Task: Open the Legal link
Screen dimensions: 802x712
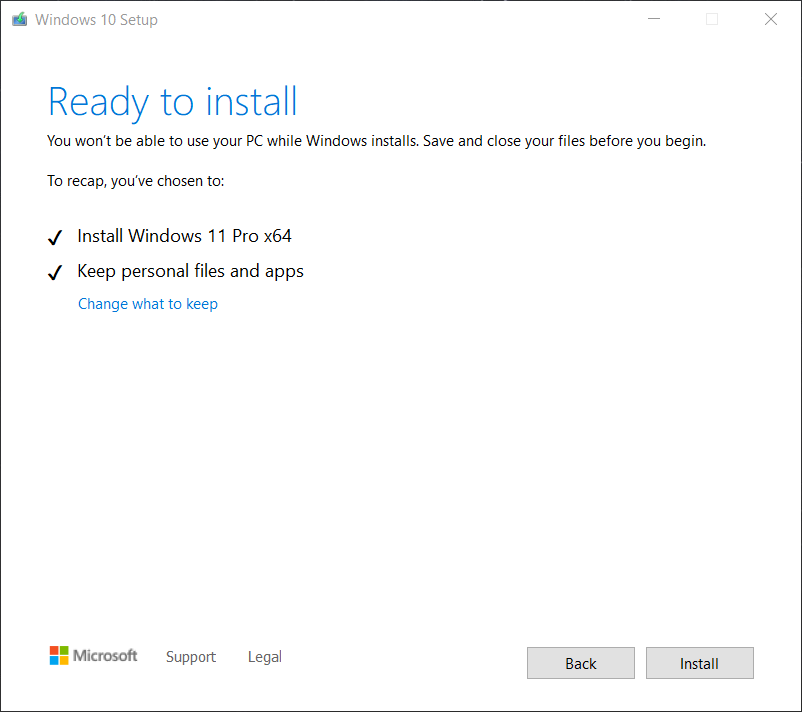Action: click(x=264, y=656)
